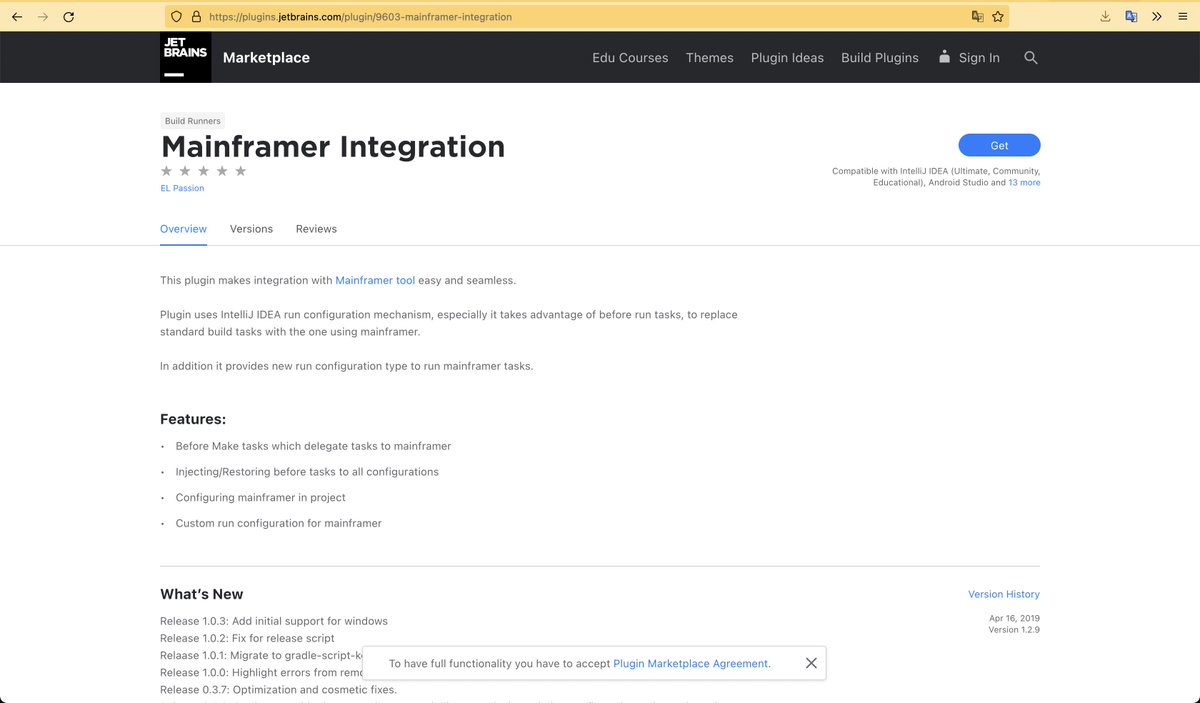Click the Mainframer Integration heading
The image size is (1200, 703).
tap(333, 146)
